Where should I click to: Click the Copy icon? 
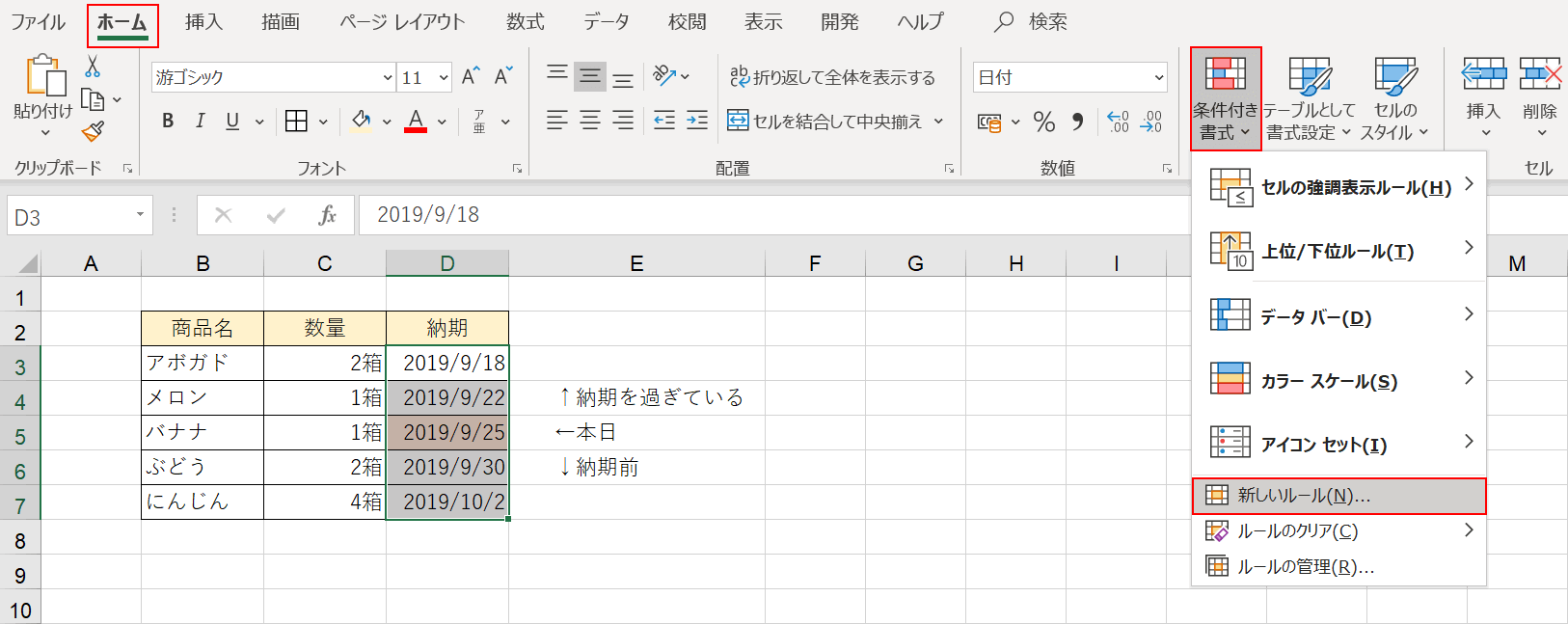tap(93, 98)
